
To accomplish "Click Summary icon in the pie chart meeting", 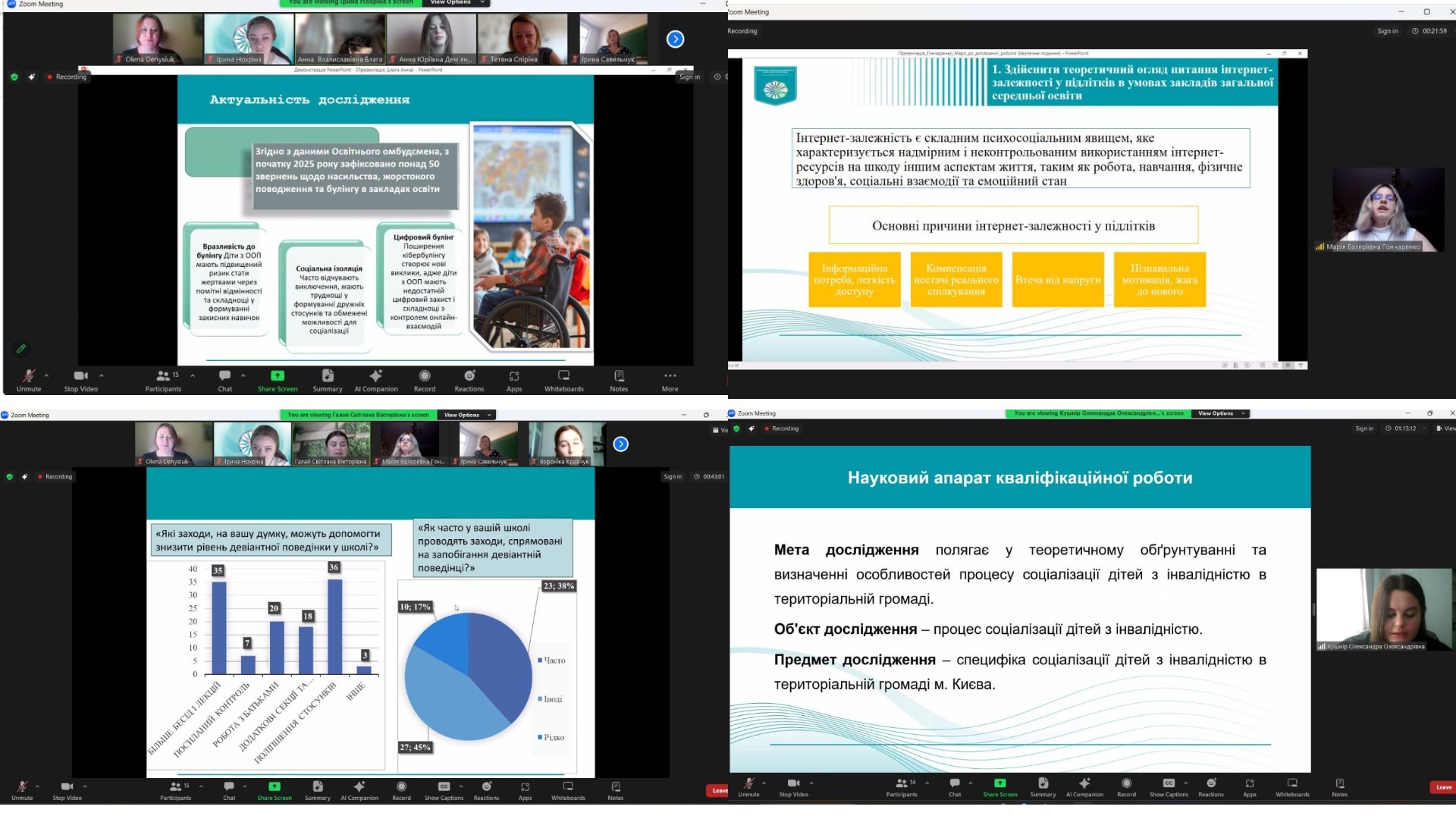I will pyautogui.click(x=318, y=790).
